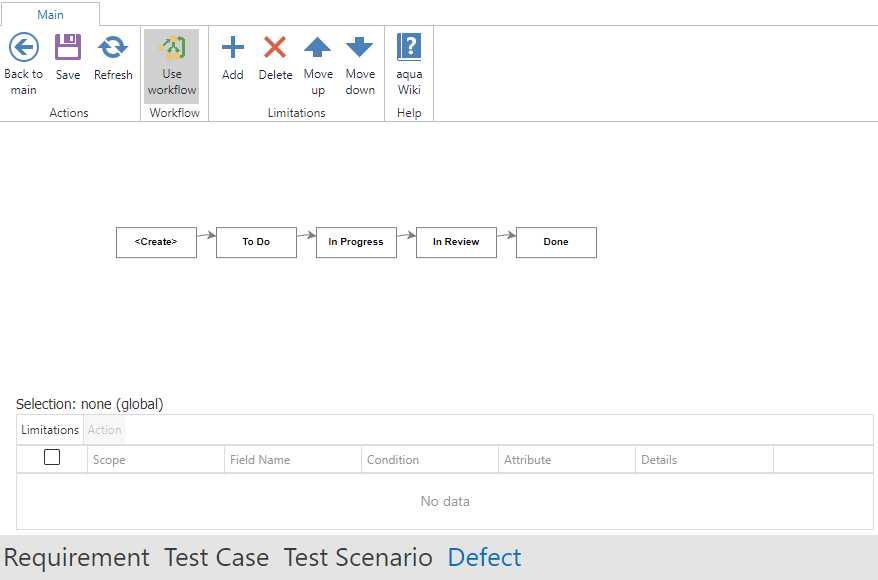The width and height of the screenshot is (878, 580).
Task: Open the aqua Wiki help
Action: tap(409, 48)
